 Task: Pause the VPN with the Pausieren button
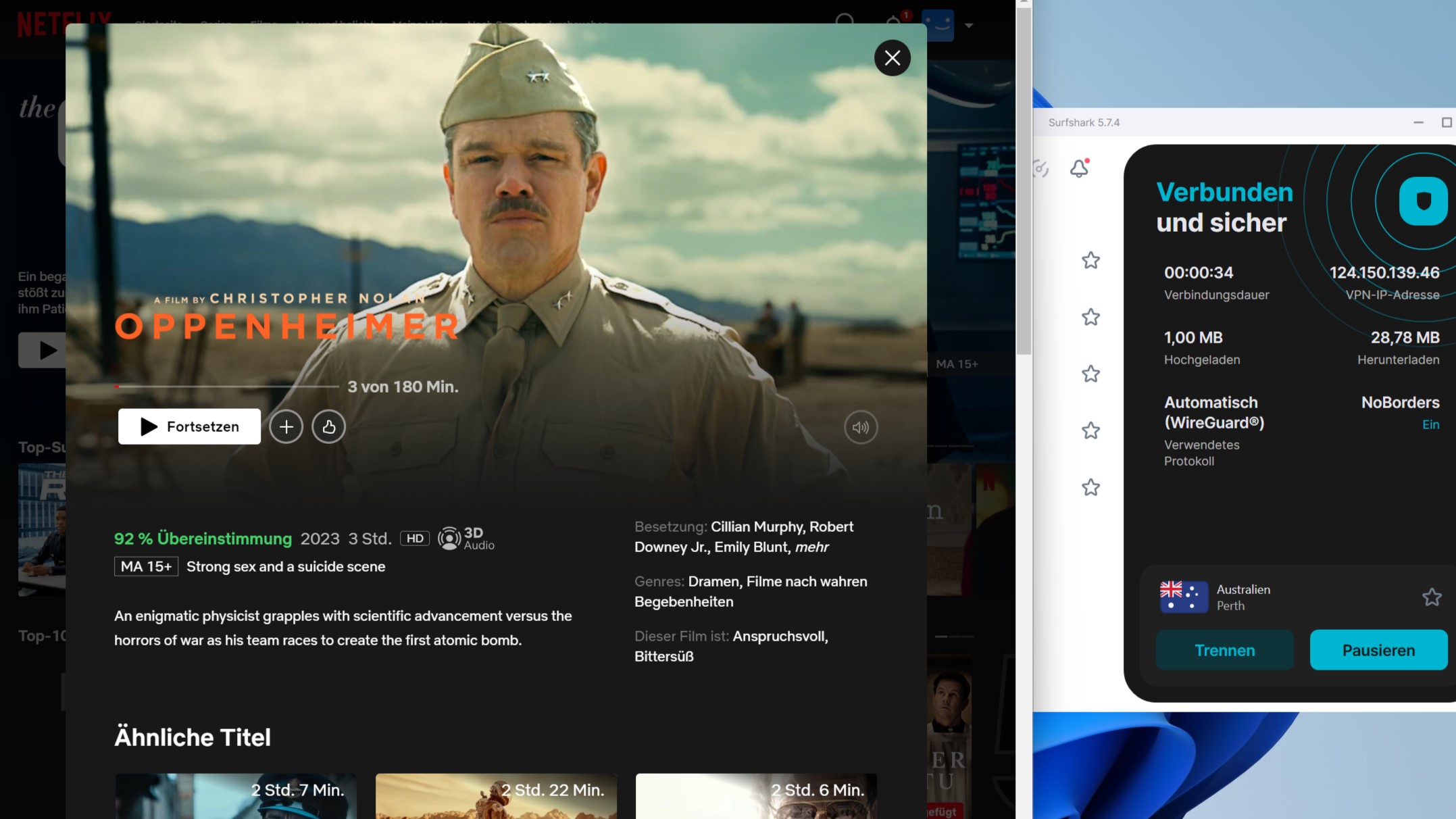(x=1378, y=650)
